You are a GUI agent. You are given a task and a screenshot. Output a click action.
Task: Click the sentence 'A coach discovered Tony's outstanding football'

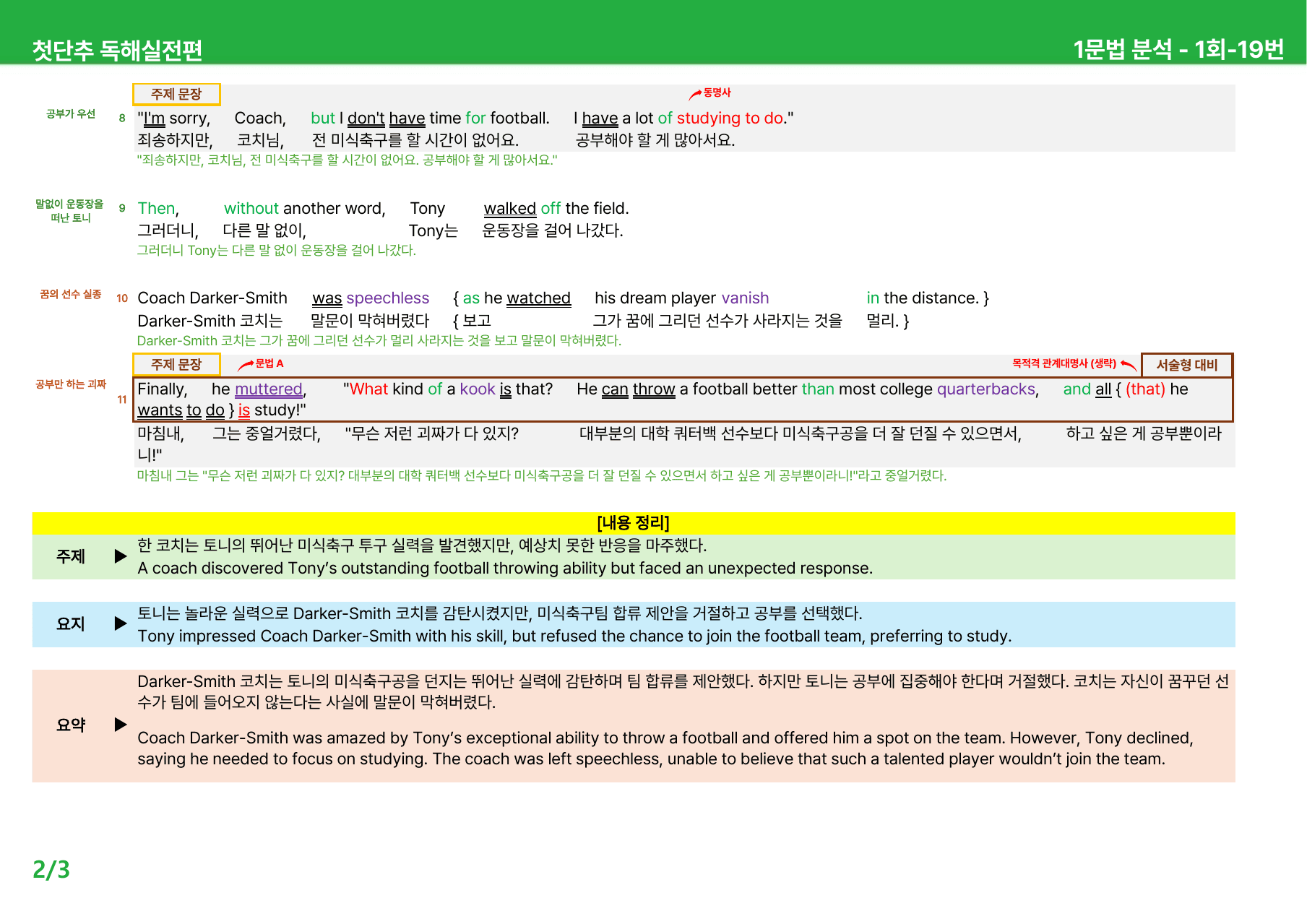click(x=505, y=568)
